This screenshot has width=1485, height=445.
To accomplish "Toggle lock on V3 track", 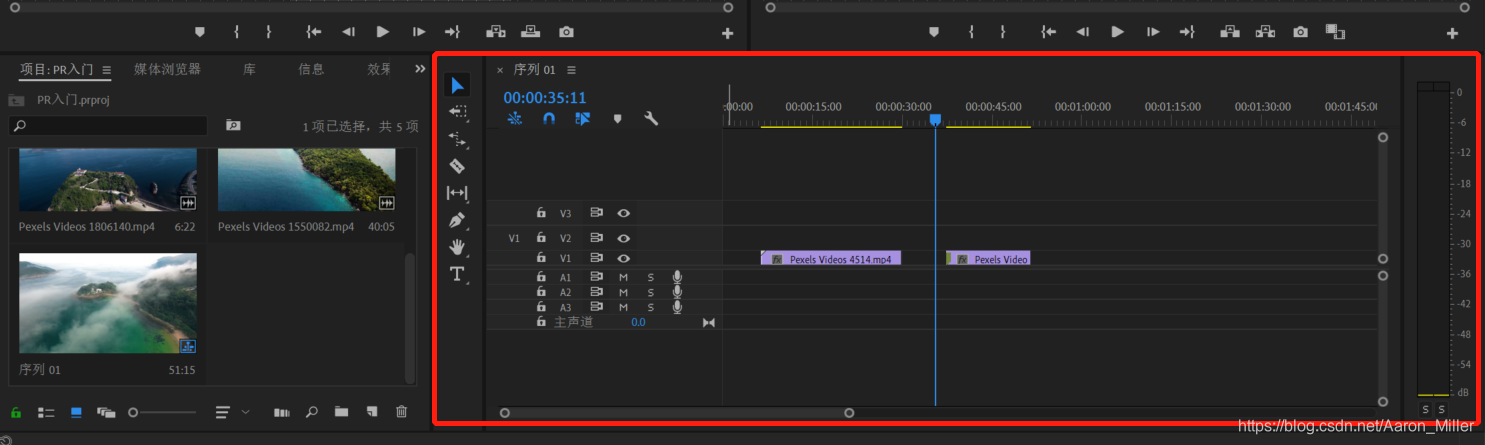I will [541, 213].
